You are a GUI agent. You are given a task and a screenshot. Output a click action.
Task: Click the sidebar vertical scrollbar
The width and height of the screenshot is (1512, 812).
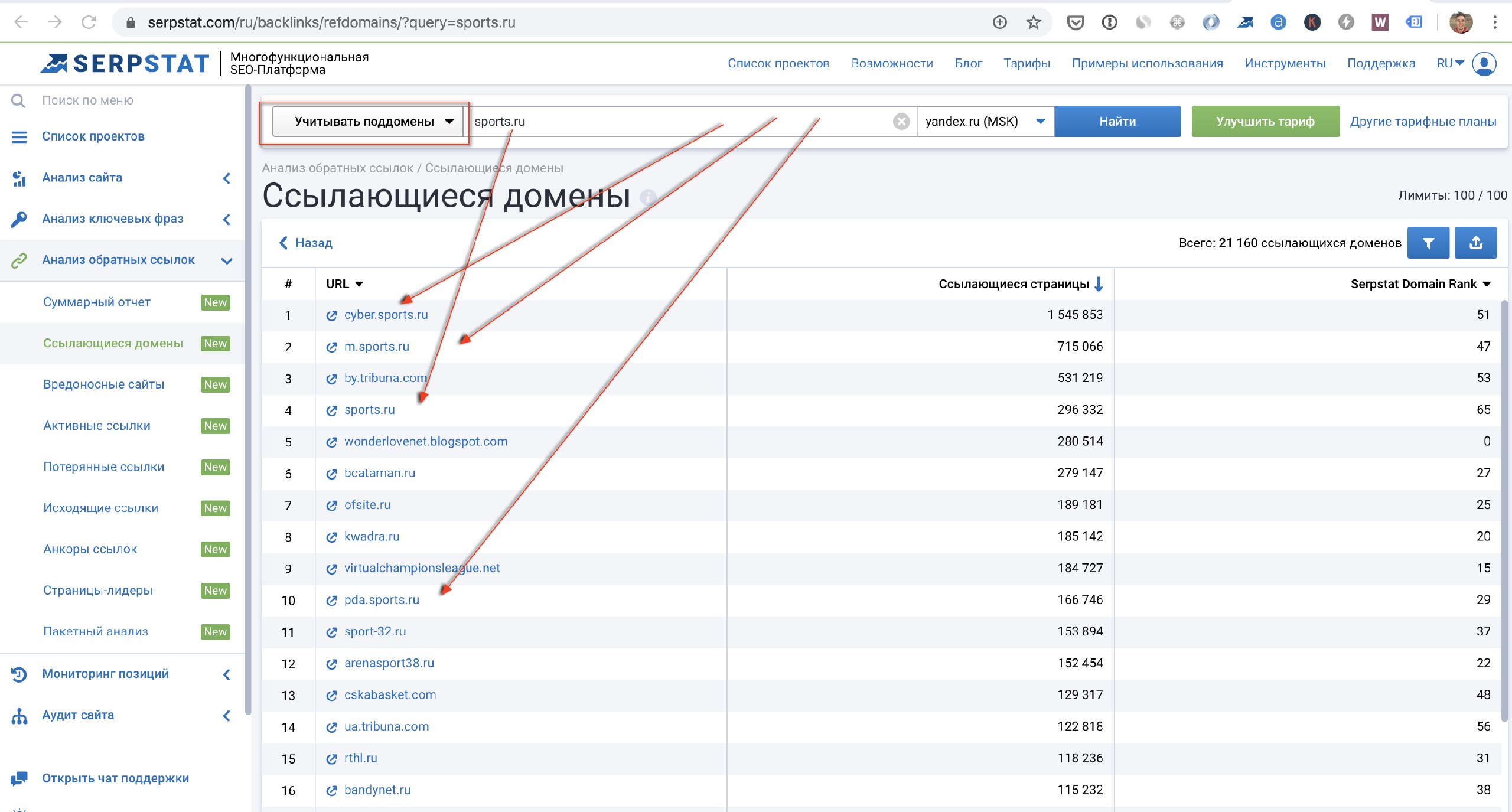pos(248,400)
